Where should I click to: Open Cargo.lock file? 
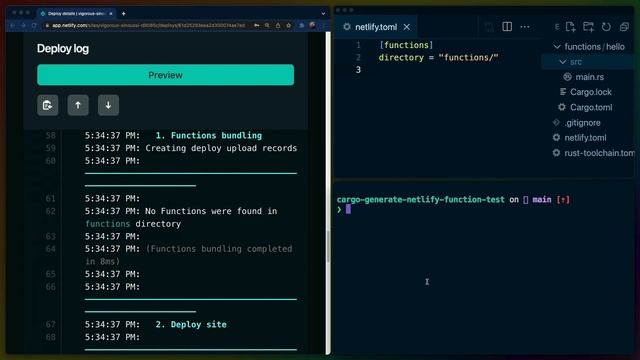(591, 92)
